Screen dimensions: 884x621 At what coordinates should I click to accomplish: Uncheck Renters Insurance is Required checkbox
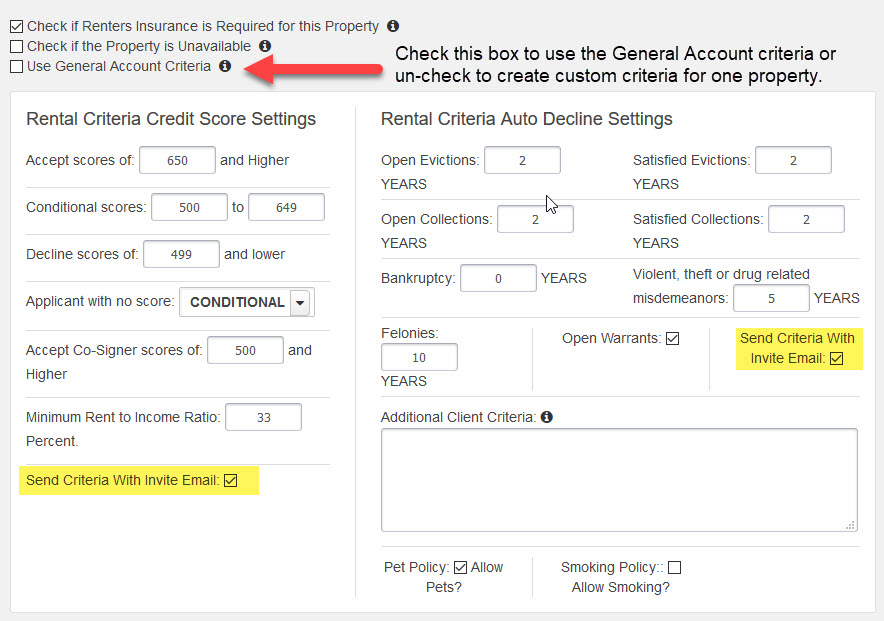tap(16, 26)
